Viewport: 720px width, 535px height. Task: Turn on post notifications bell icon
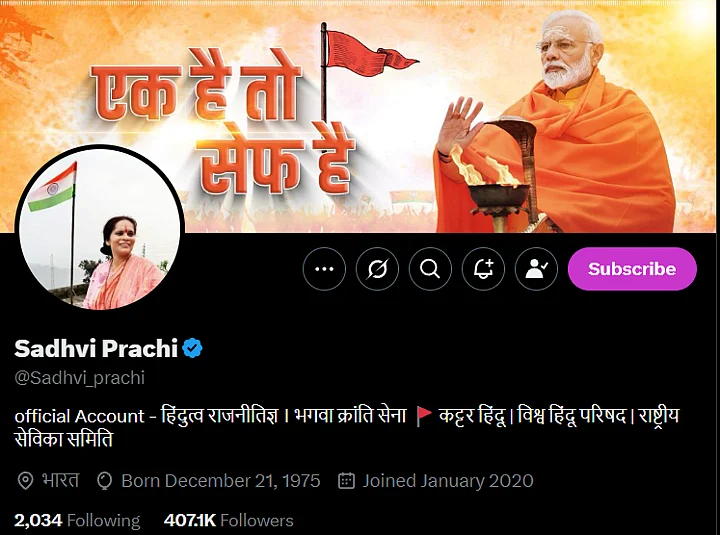coord(483,269)
